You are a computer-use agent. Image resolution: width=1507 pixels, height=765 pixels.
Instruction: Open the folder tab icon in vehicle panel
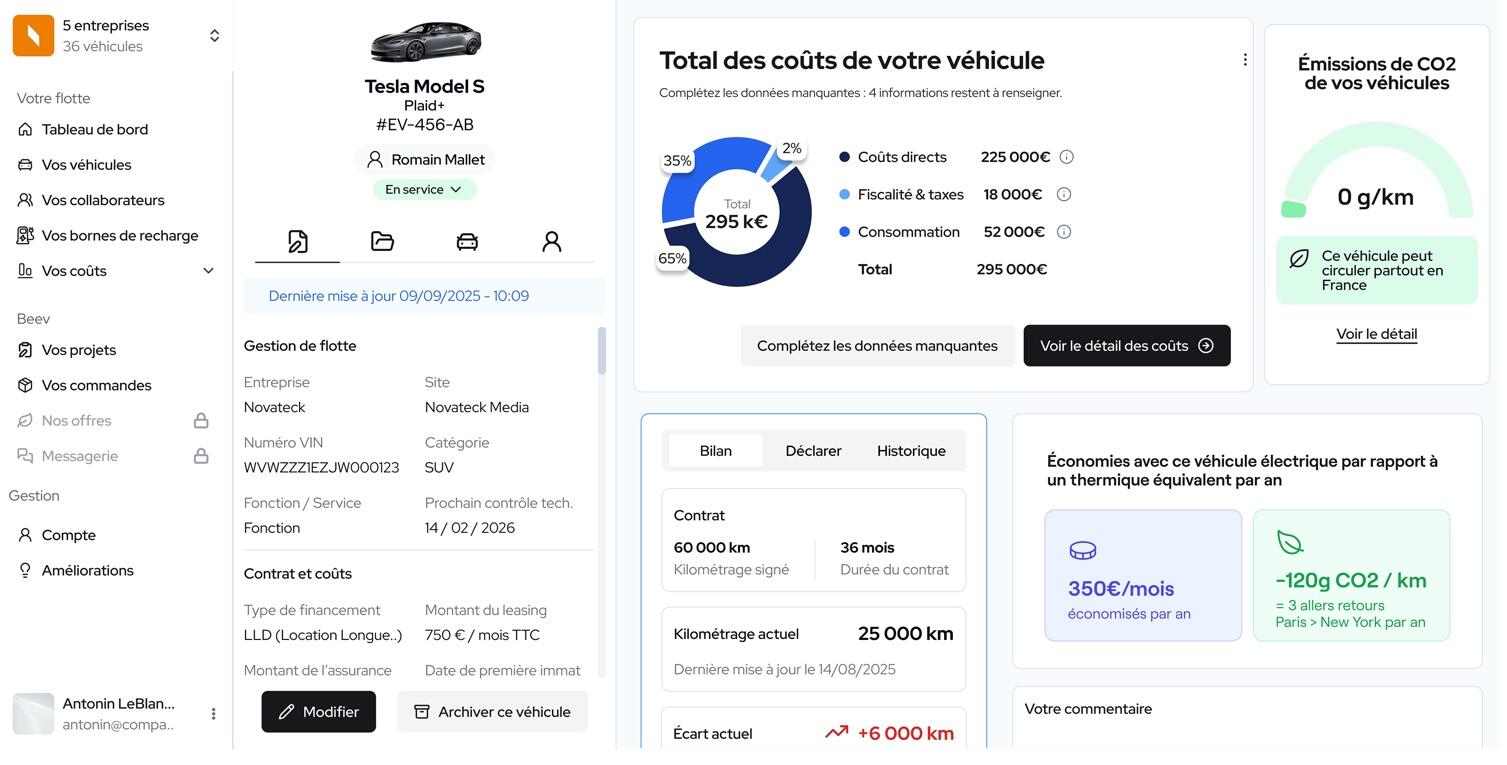pyautogui.click(x=382, y=241)
